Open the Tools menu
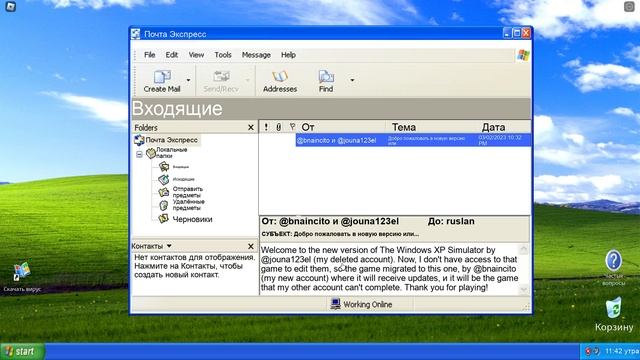 223,55
